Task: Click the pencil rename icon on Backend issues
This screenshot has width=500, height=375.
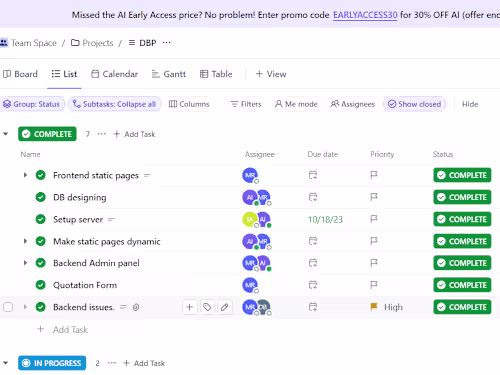Action: point(225,307)
